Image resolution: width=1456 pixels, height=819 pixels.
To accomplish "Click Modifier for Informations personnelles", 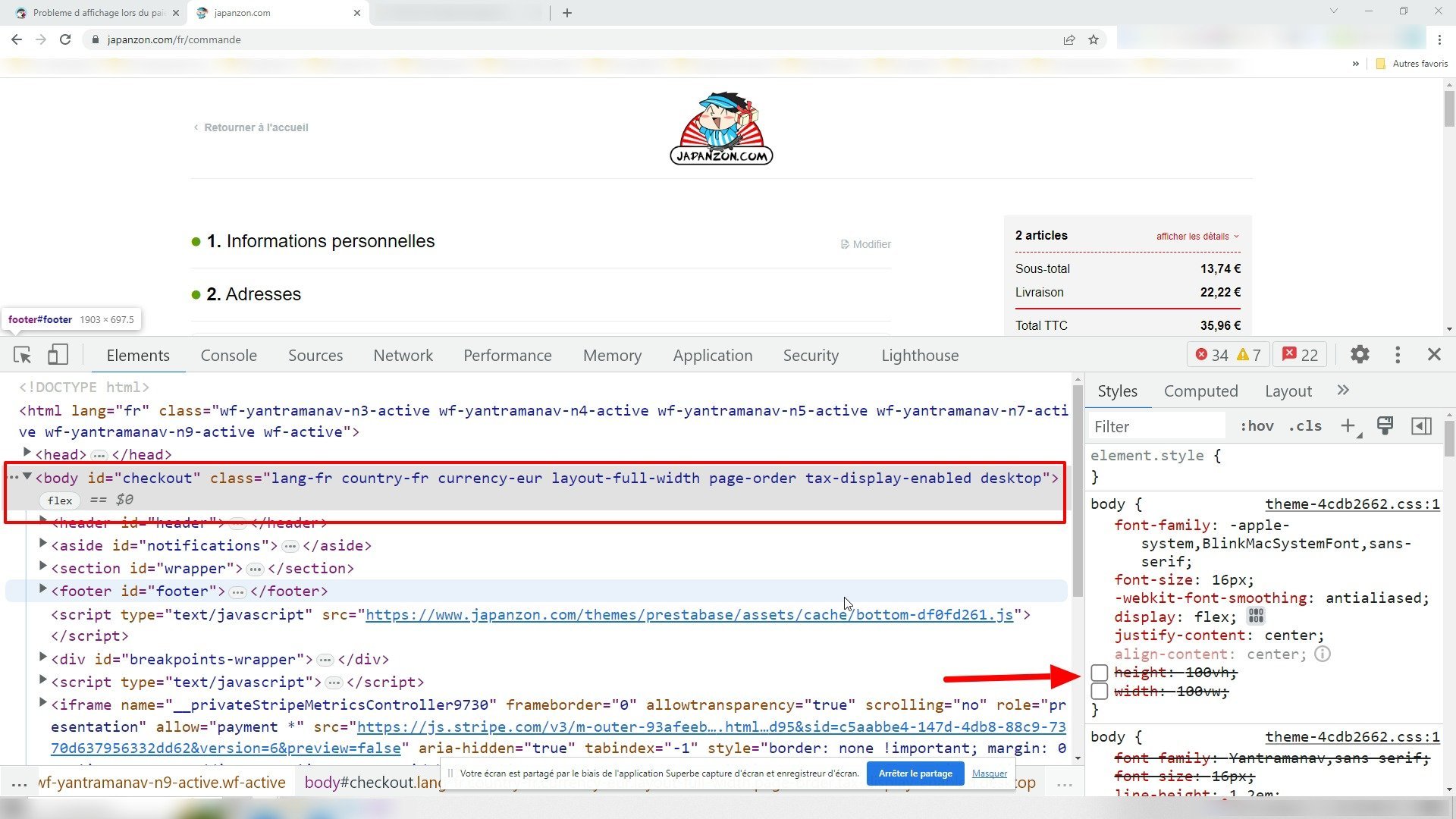I will pyautogui.click(x=866, y=244).
